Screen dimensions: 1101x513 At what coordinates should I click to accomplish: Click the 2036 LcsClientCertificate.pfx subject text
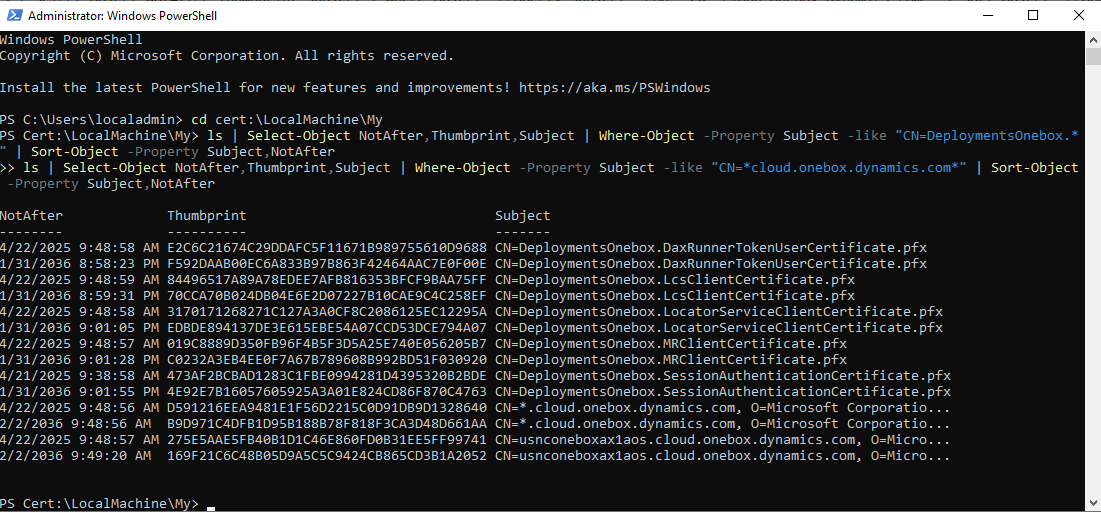(x=675, y=295)
